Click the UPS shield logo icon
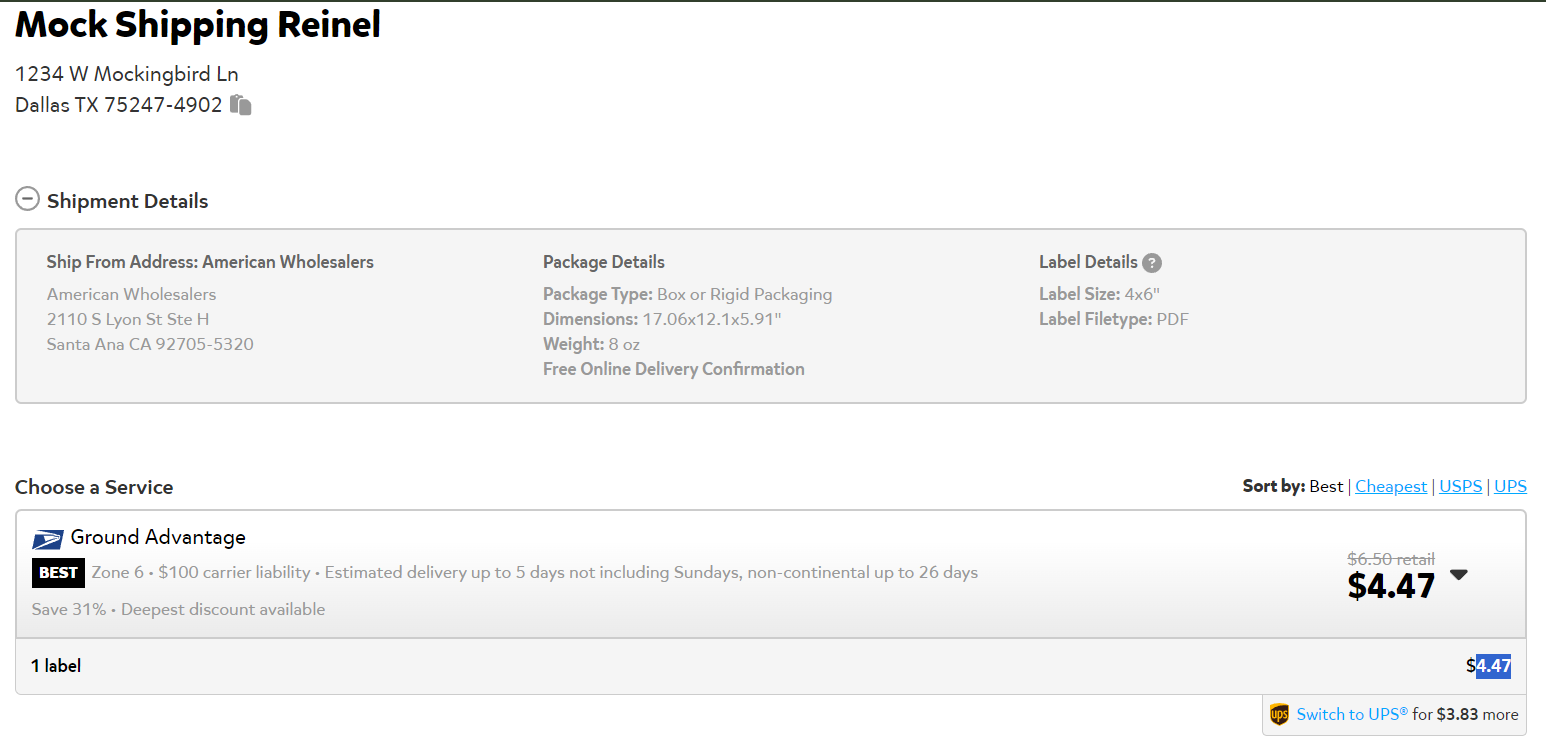The image size is (1546, 747). (x=1279, y=714)
